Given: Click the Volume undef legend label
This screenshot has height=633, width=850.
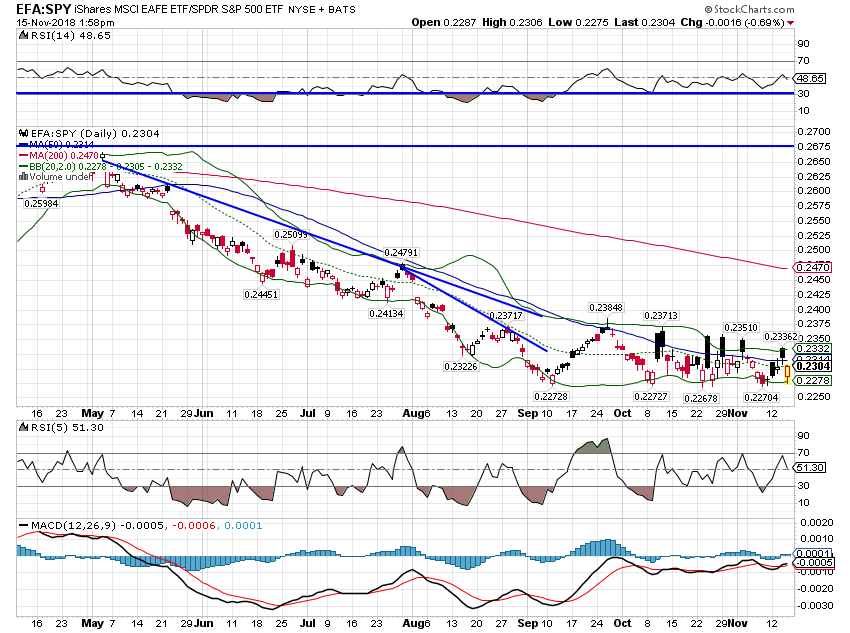Looking at the screenshot, I should (x=61, y=177).
